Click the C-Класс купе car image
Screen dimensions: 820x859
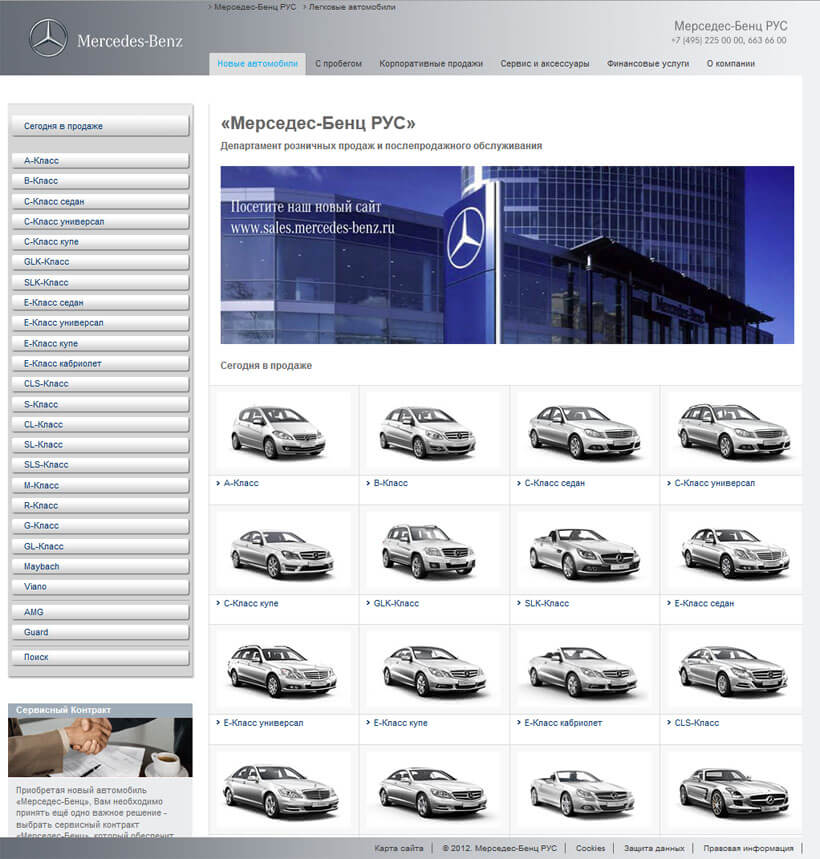coord(283,552)
